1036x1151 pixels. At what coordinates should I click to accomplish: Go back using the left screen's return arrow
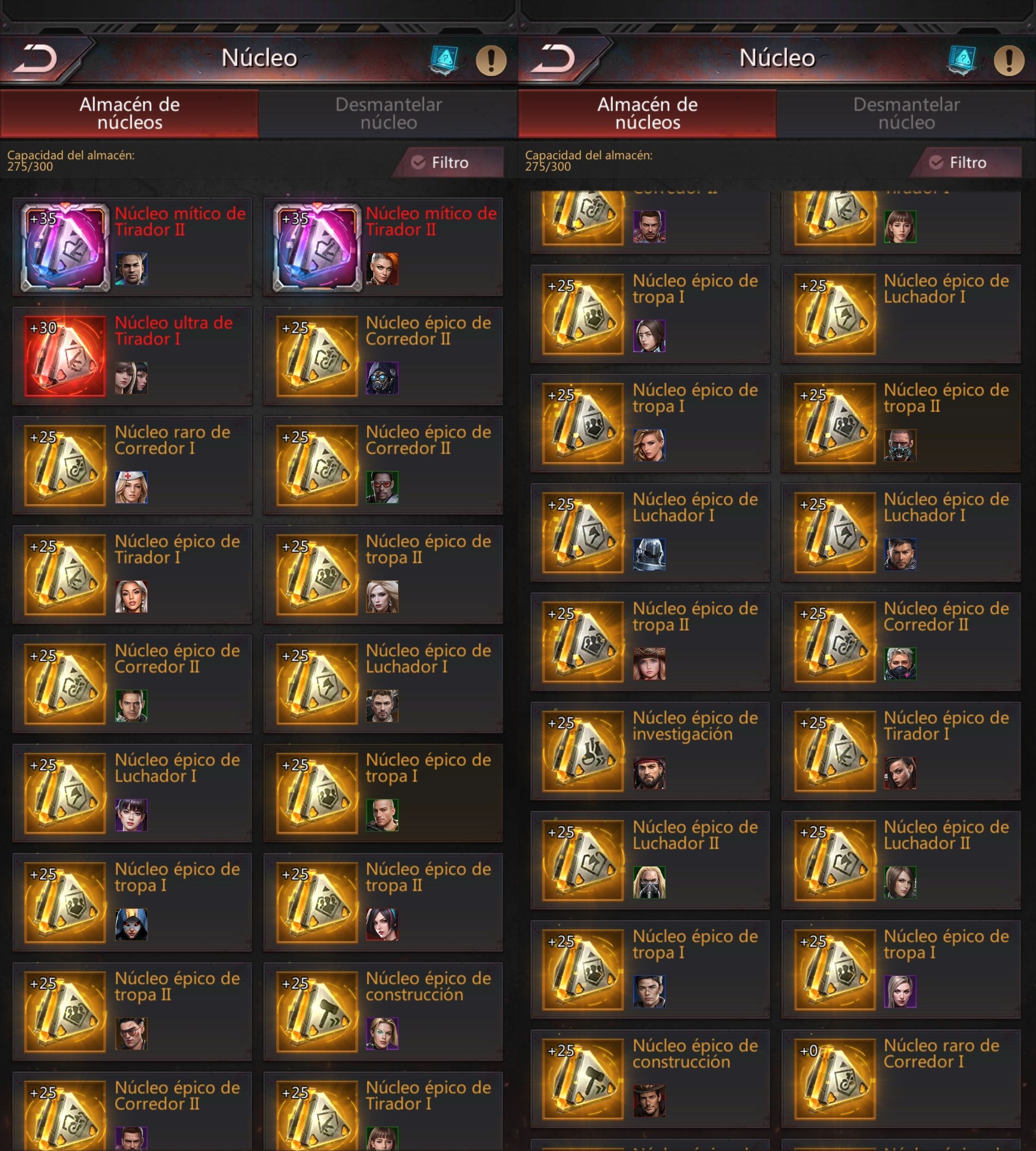tap(35, 59)
